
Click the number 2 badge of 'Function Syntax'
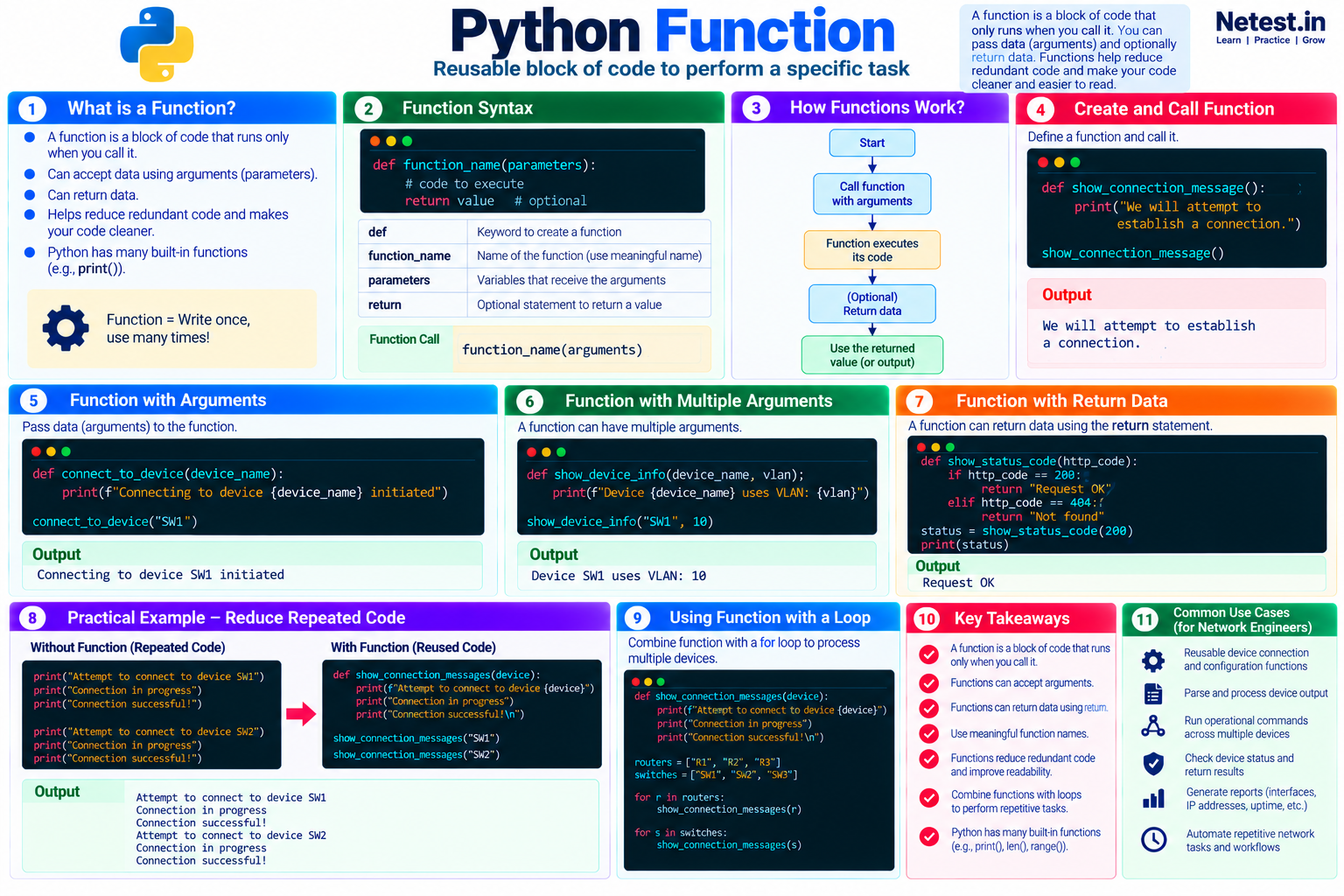tap(368, 108)
